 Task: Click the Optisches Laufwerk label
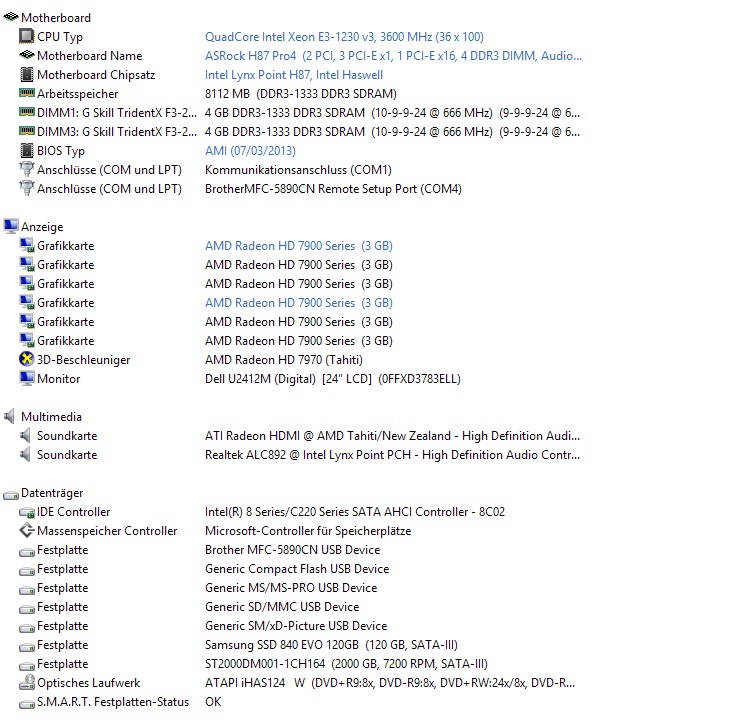89,683
